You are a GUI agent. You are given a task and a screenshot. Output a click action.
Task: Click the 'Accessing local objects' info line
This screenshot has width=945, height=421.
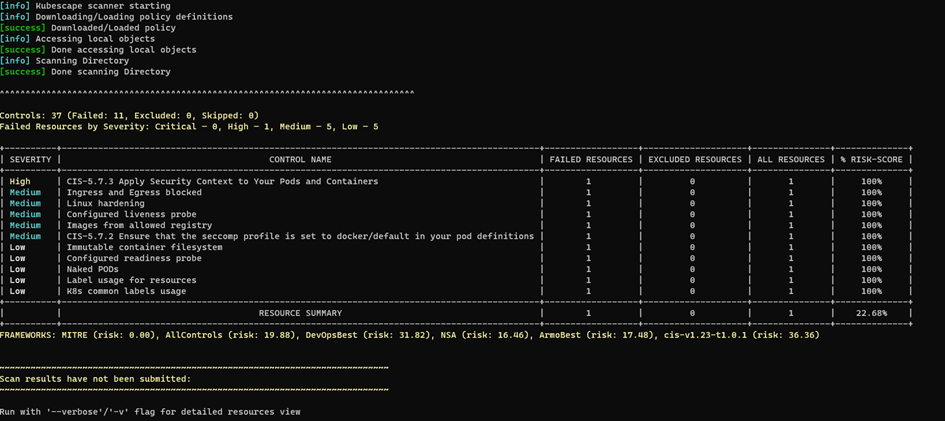click(x=77, y=39)
